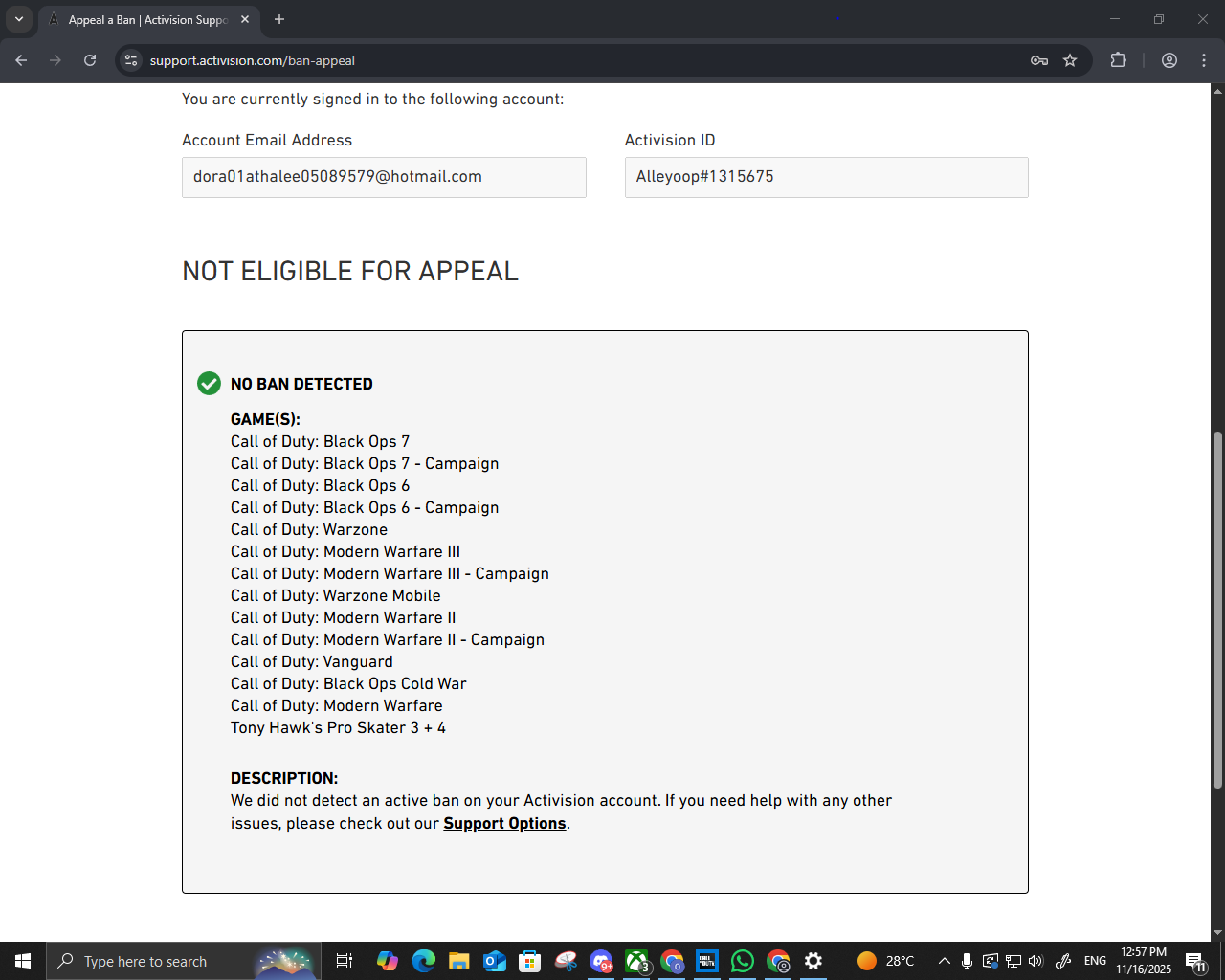The height and width of the screenshot is (980, 1225).
Task: Select 'Call of Duty: Black Ops Cold War' text
Action: [x=348, y=683]
